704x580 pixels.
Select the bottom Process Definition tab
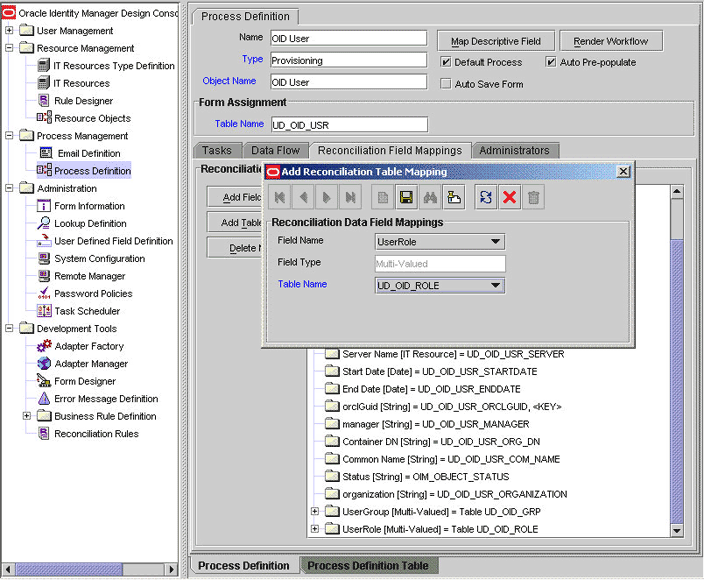click(x=244, y=566)
